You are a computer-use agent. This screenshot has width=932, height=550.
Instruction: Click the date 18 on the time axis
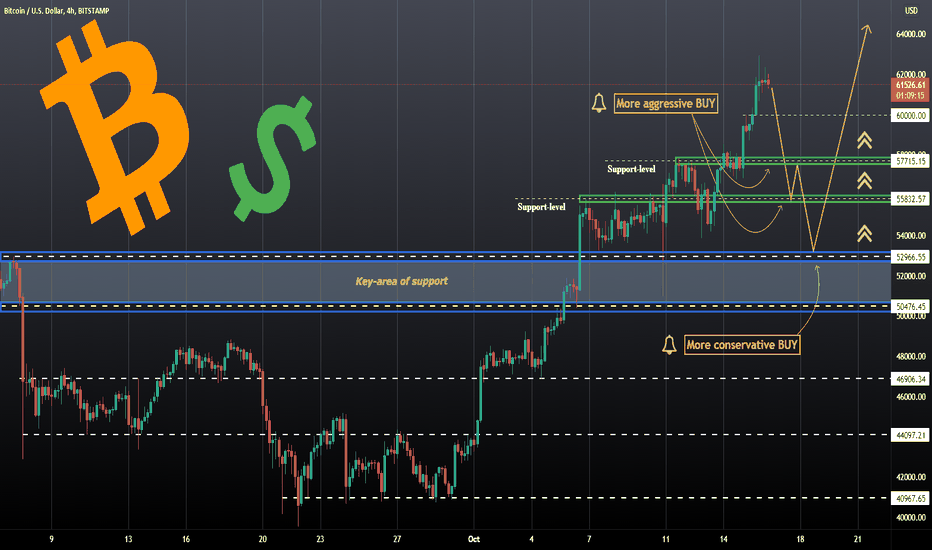coord(800,539)
